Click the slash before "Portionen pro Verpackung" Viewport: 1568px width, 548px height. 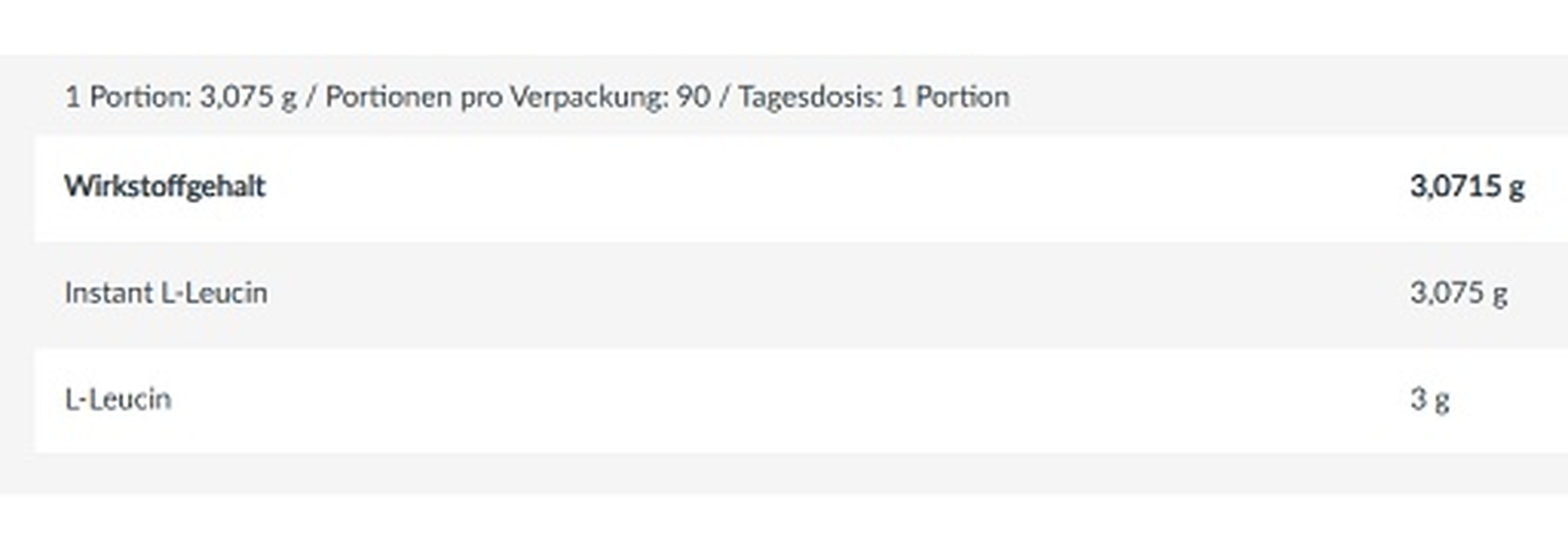[311, 97]
